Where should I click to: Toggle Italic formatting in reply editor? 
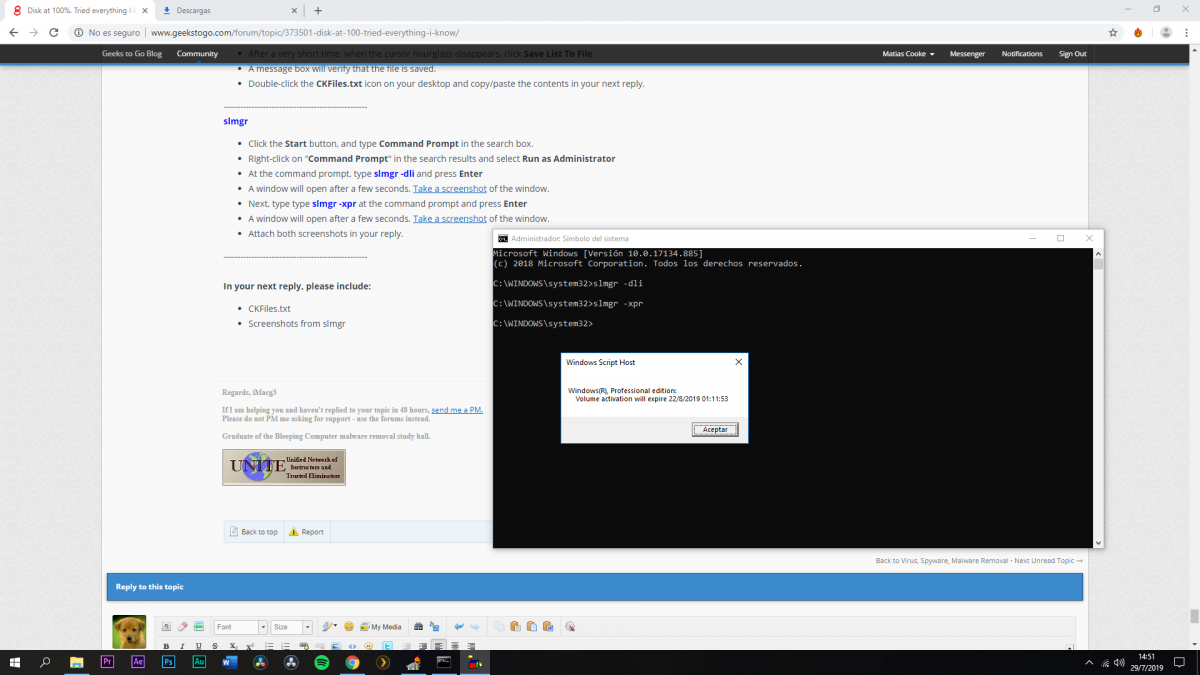[x=182, y=647]
